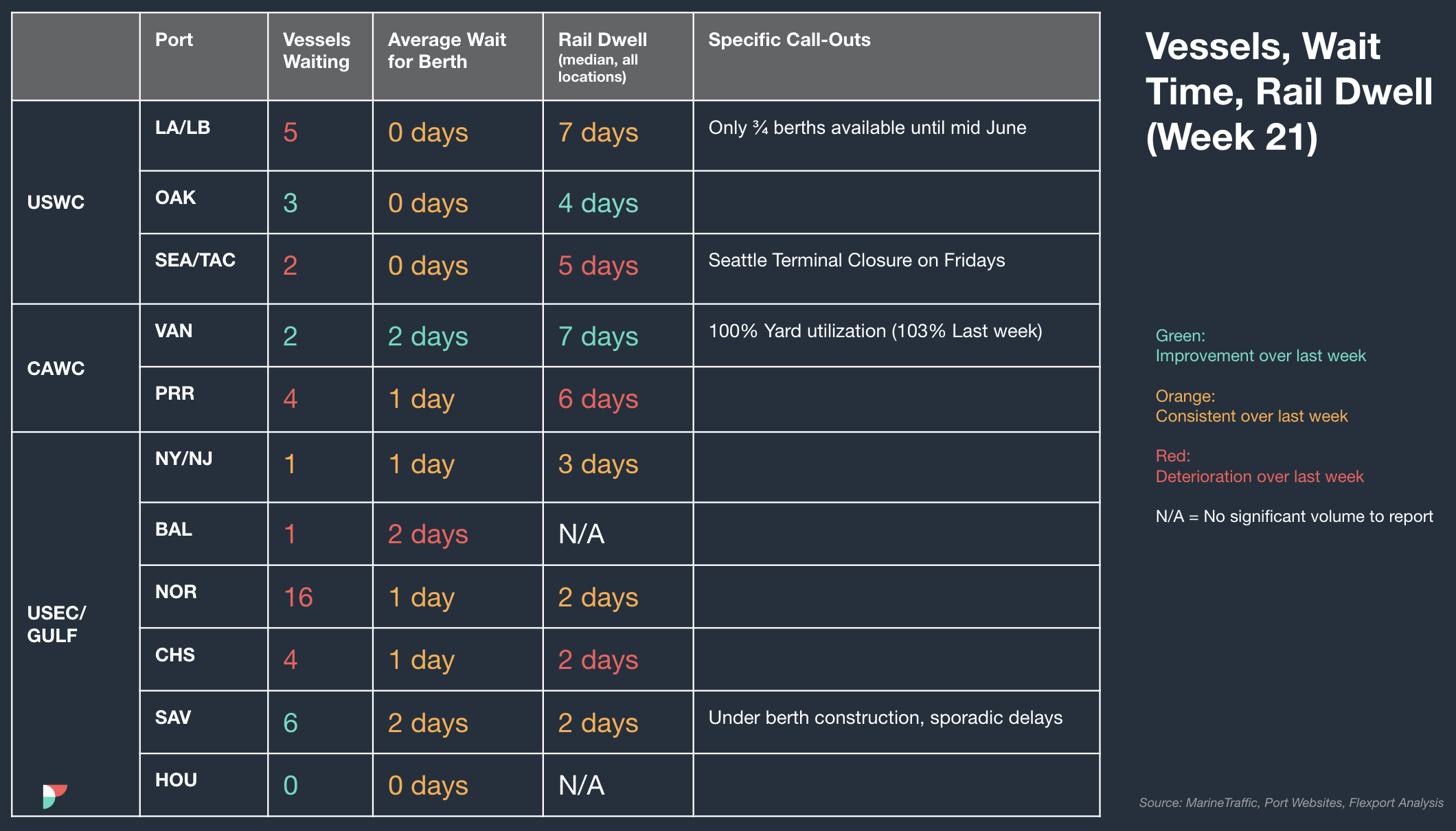Select the LA/LB port cell
1456x831 pixels.
pyautogui.click(x=204, y=135)
